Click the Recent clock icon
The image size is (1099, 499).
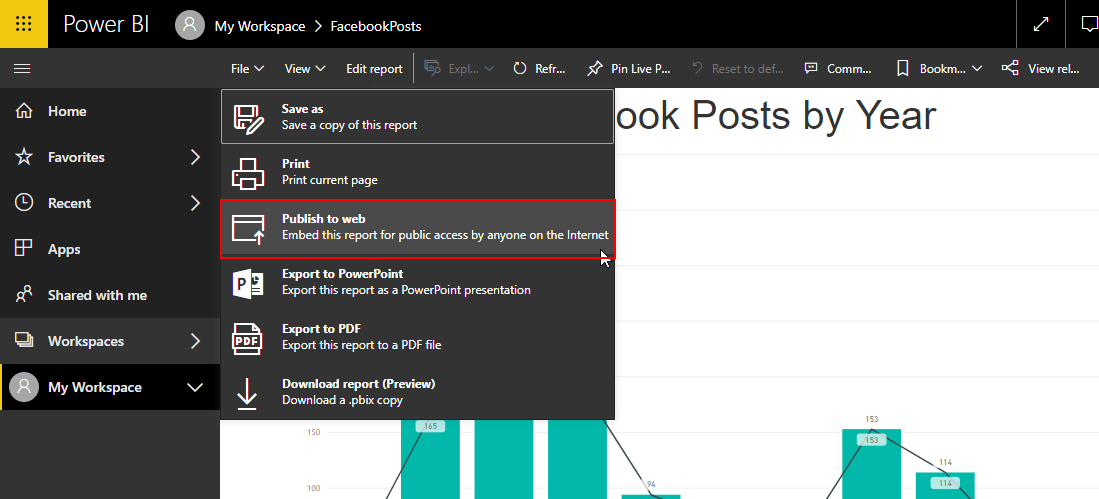tap(24, 203)
